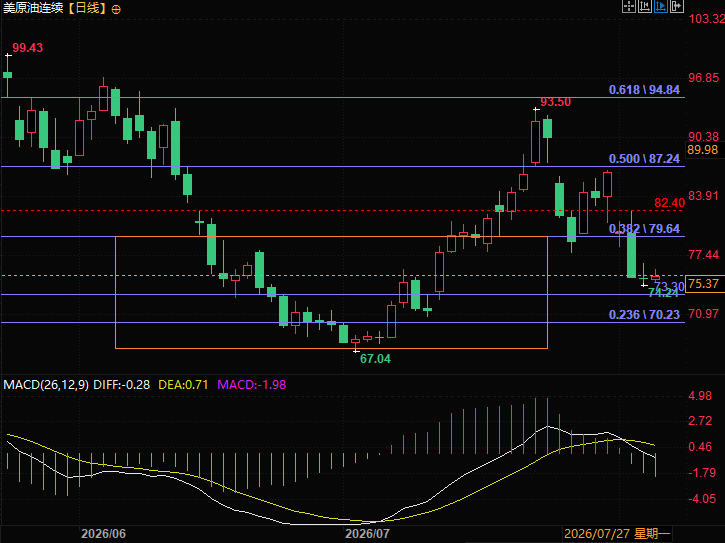Click the 90.38 price axis value
This screenshot has height=543, width=725.
click(x=704, y=137)
